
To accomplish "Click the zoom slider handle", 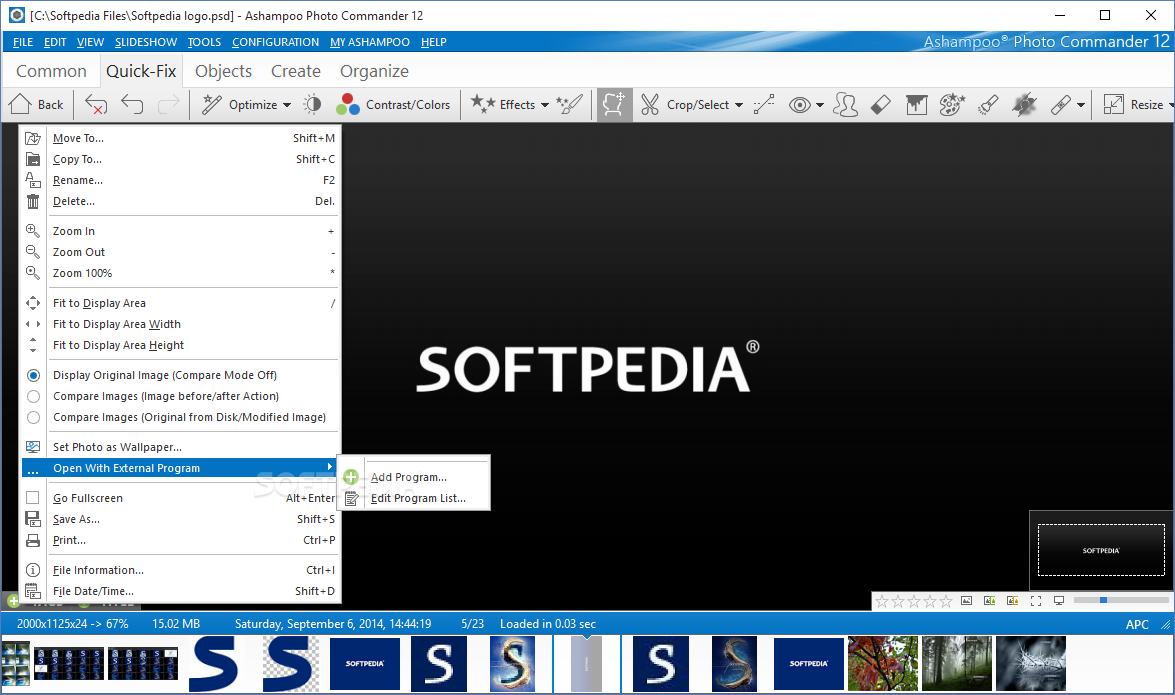I will tap(1103, 601).
